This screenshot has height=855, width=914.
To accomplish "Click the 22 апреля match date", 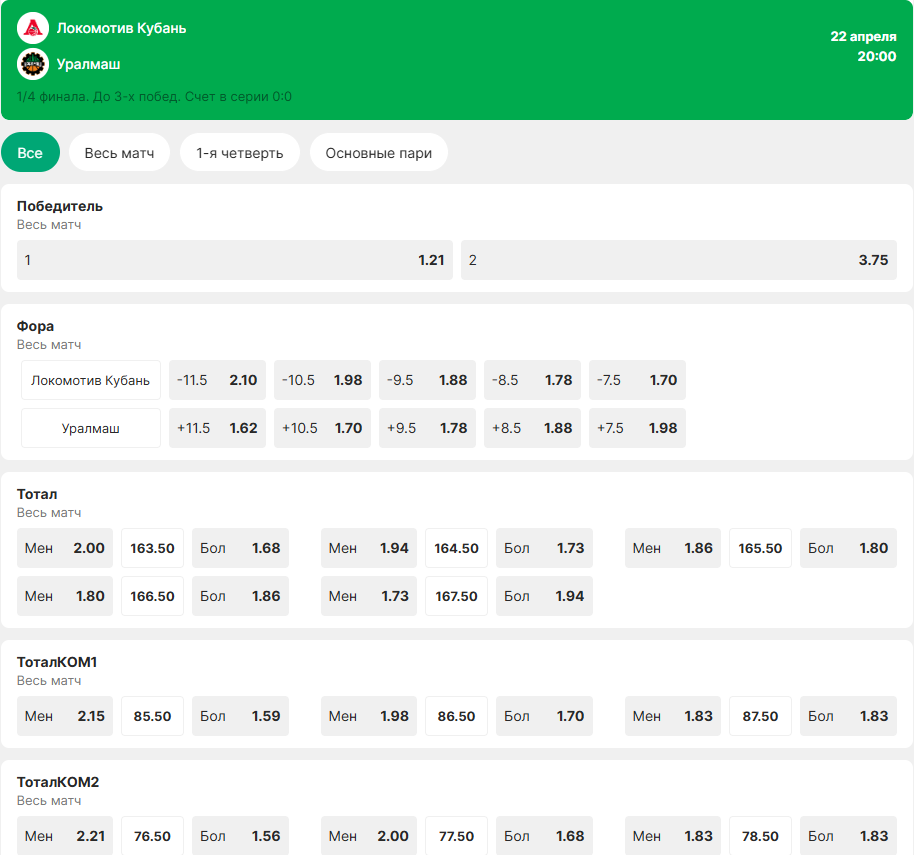I will pos(863,36).
